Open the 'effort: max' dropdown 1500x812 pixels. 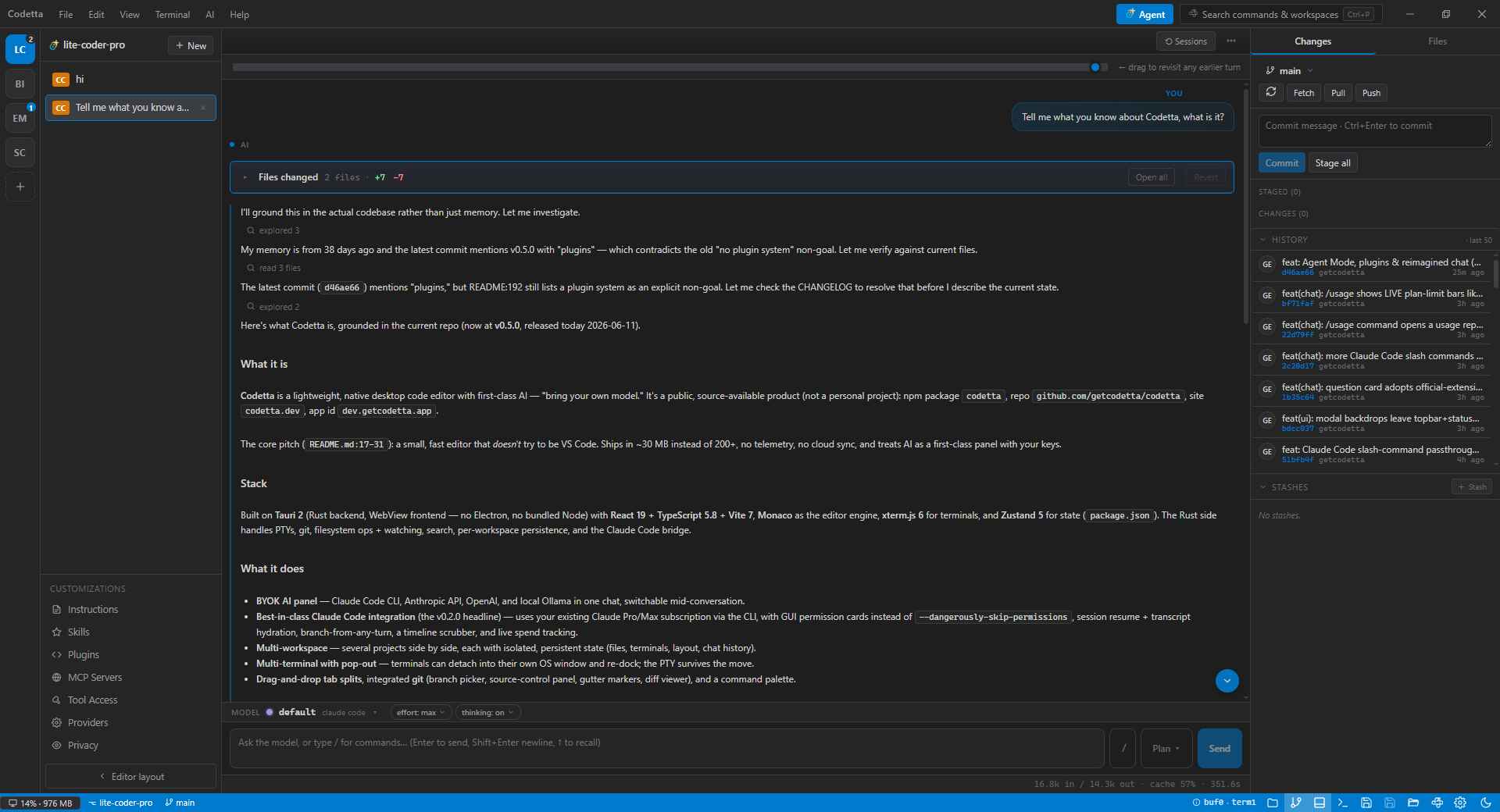tap(421, 712)
